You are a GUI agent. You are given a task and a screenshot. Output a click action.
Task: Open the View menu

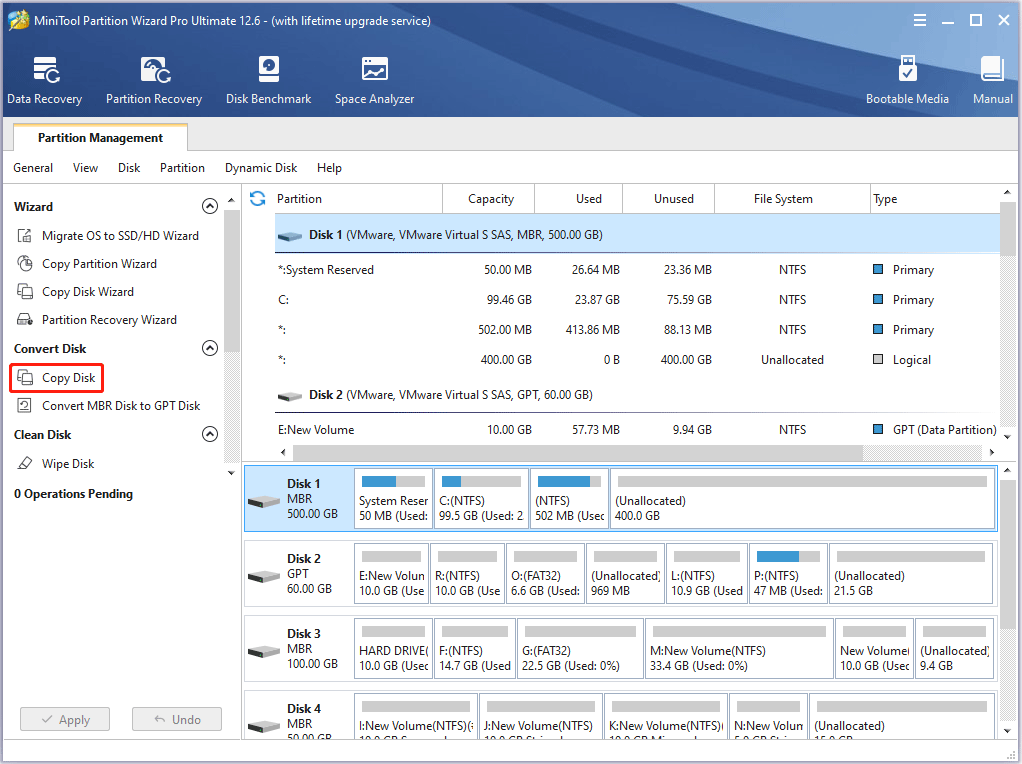coord(85,168)
